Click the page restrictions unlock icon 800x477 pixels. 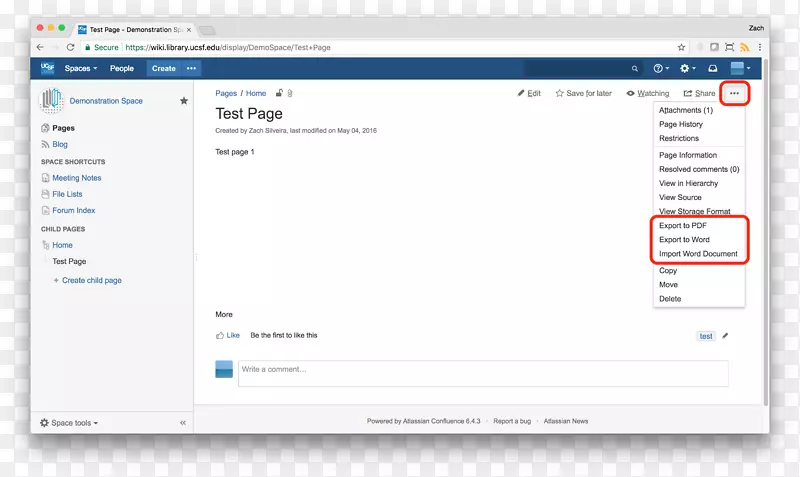tap(279, 93)
